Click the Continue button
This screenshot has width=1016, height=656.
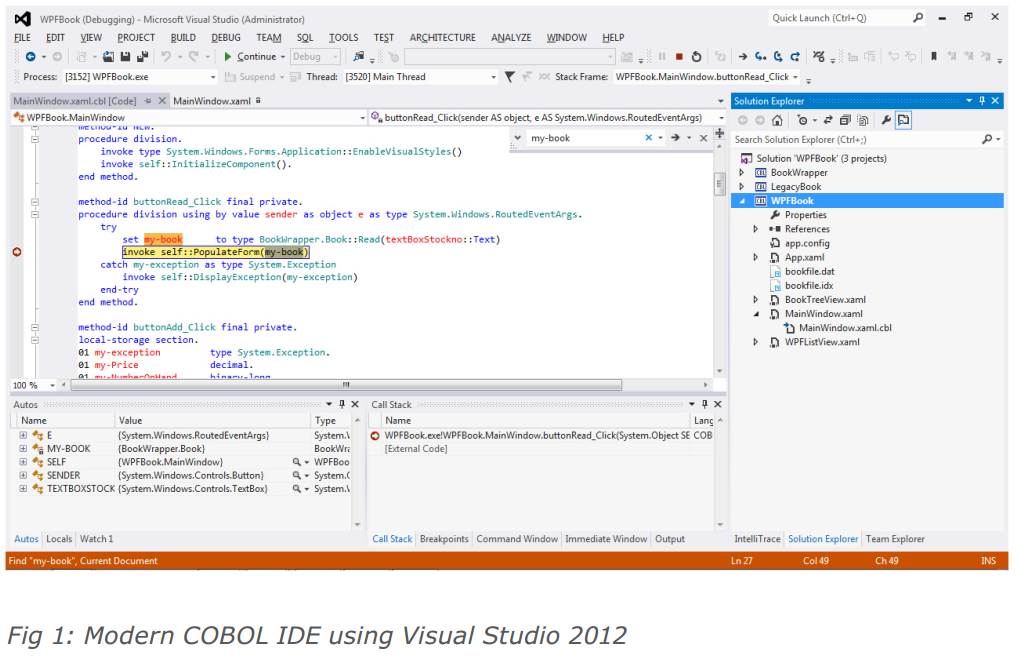tap(259, 57)
